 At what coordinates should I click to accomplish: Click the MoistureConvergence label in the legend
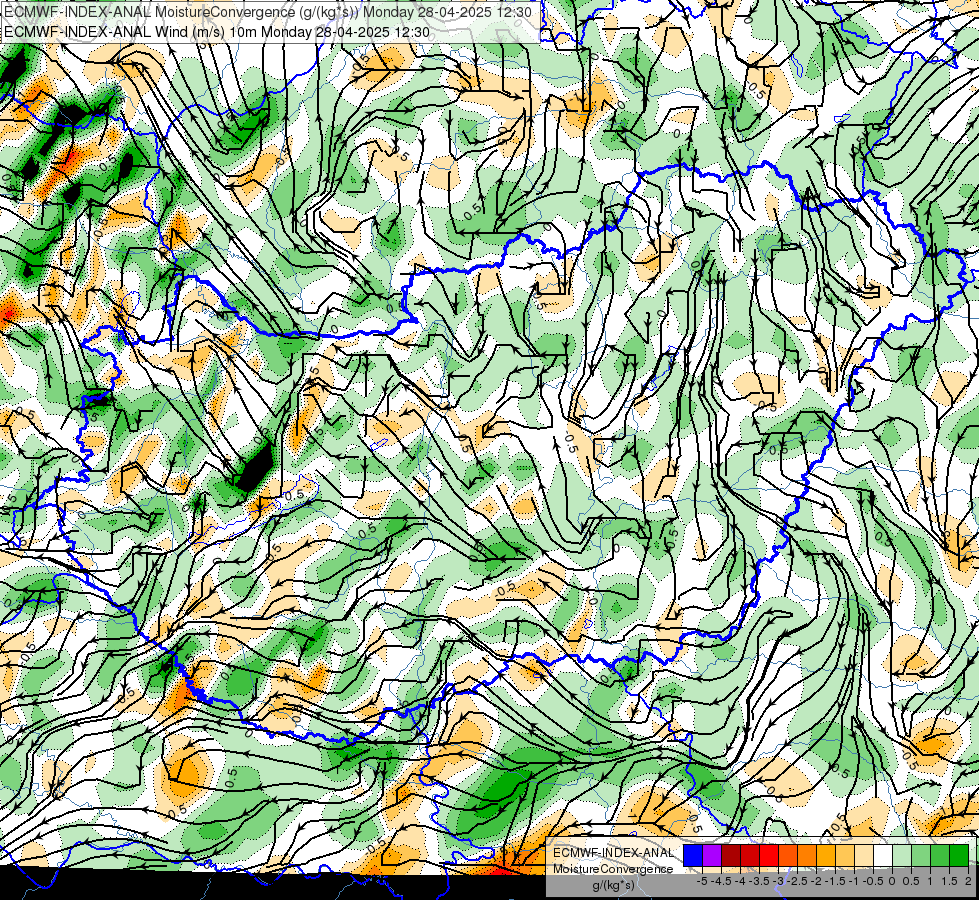click(x=613, y=869)
